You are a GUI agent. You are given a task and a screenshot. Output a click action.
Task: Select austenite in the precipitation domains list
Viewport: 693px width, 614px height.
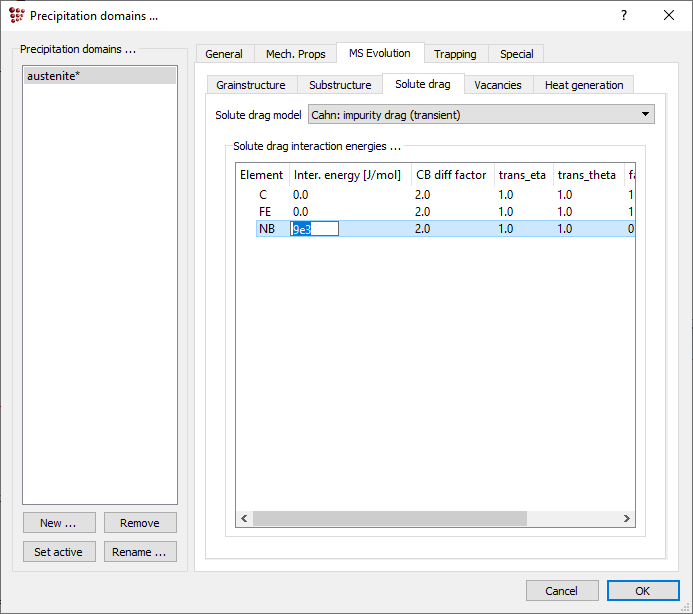pyautogui.click(x=99, y=76)
